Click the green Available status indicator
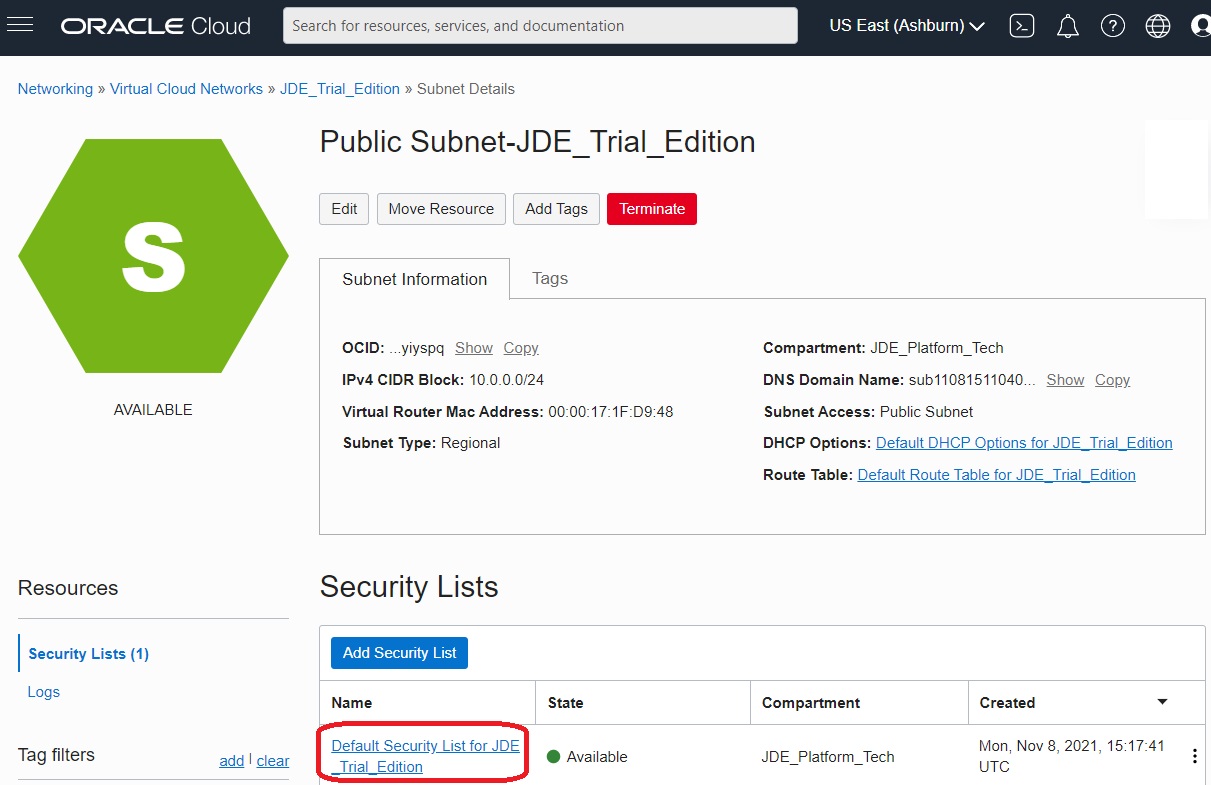The image size is (1211, 785). pos(554,757)
